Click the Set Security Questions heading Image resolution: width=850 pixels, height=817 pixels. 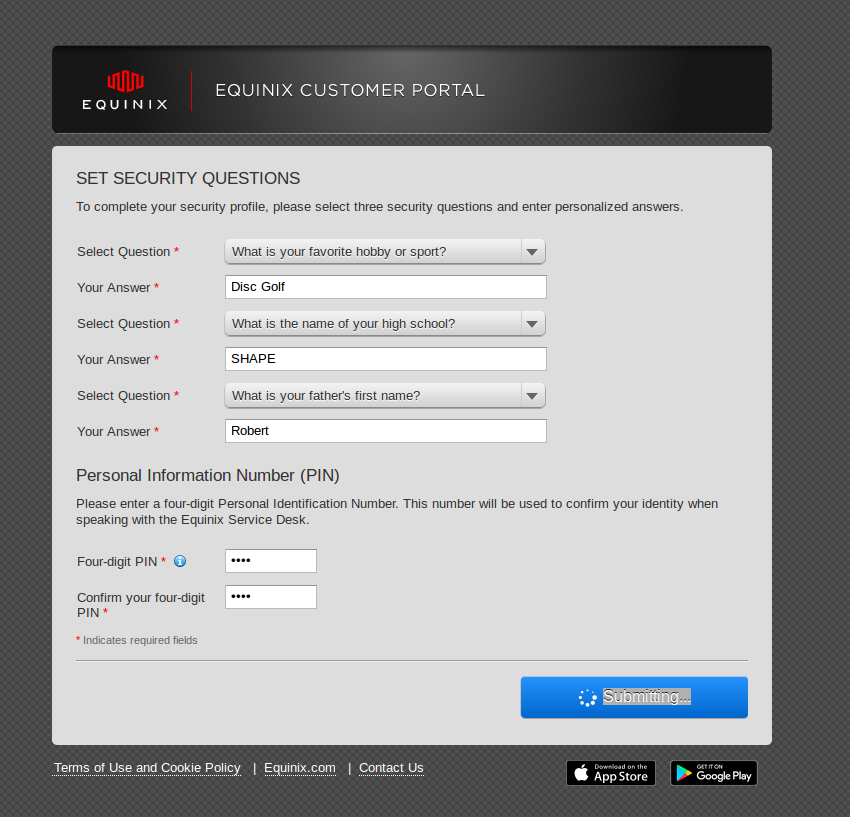[x=188, y=178]
